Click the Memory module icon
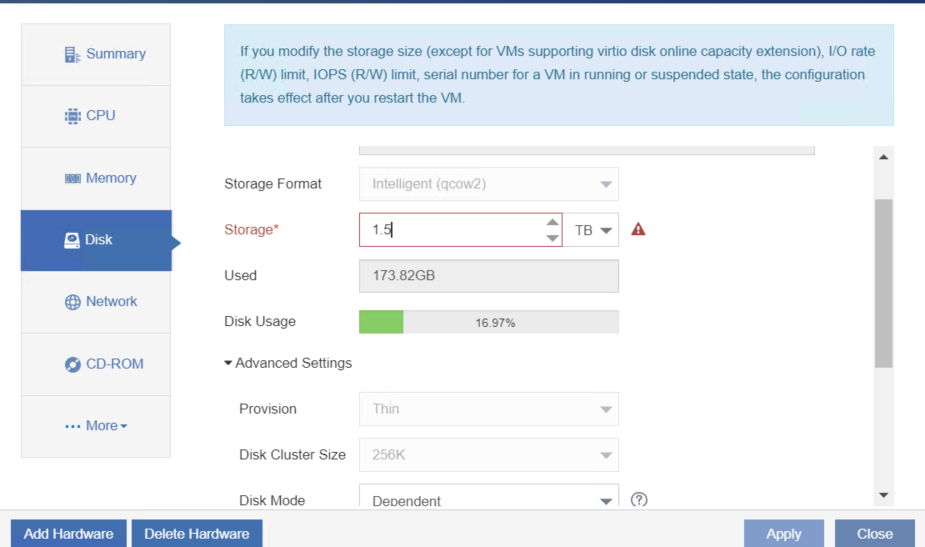The image size is (925, 547). [x=73, y=178]
